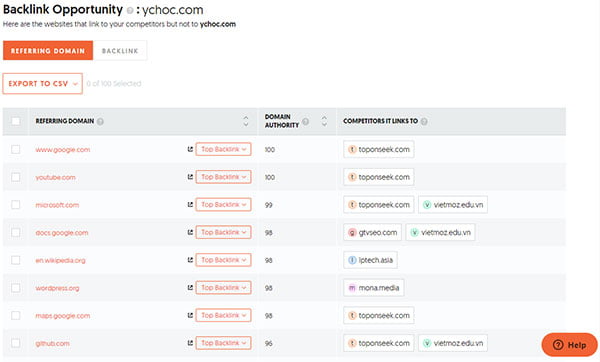
Task: Check the youtube.com row checkbox
Action: pos(16,177)
